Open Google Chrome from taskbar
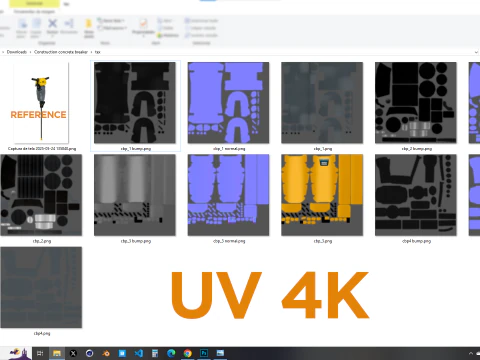This screenshot has height=360, width=480. [x=188, y=353]
